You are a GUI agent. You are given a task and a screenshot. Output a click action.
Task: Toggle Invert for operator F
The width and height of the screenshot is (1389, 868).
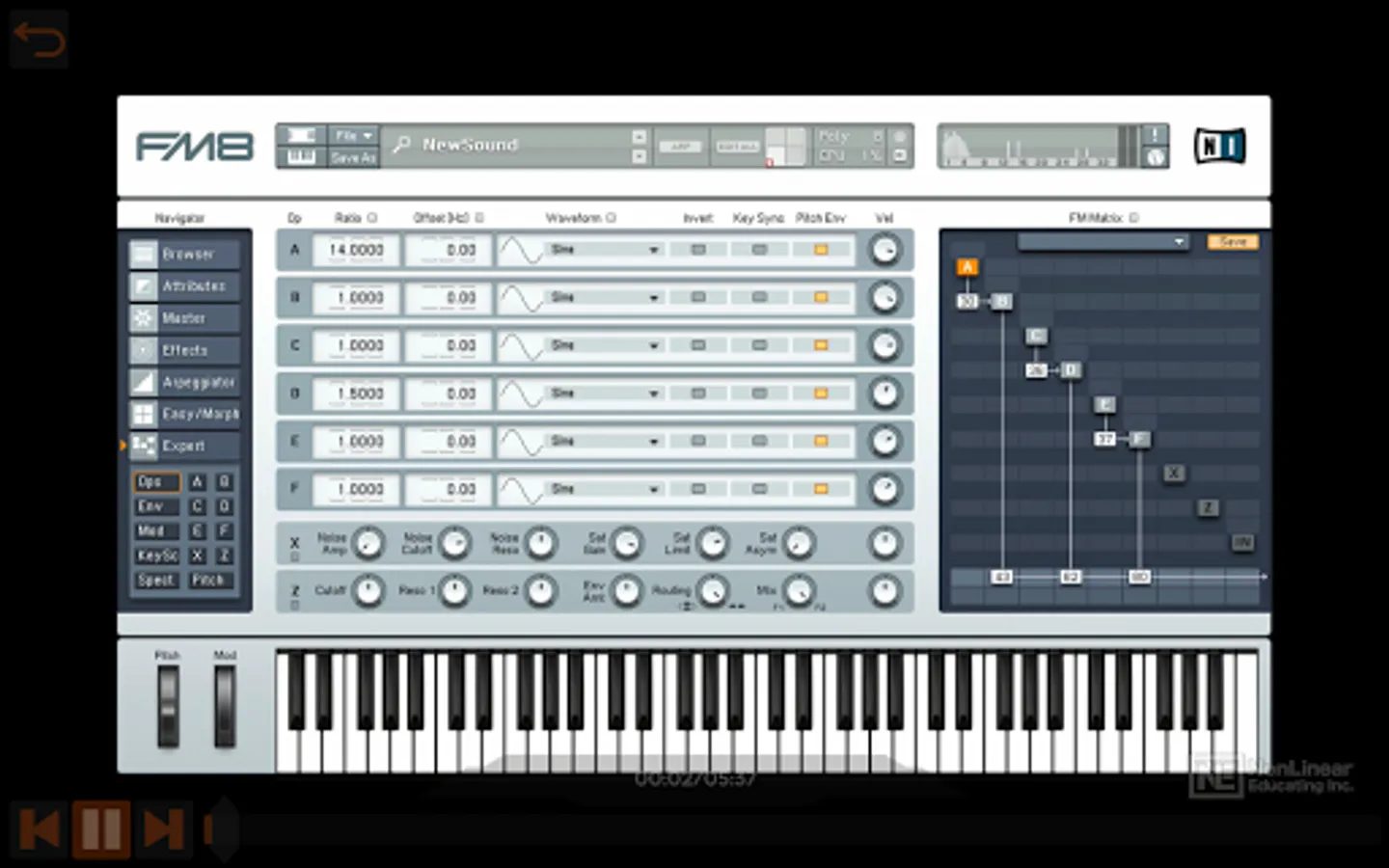pyautogui.click(x=698, y=489)
